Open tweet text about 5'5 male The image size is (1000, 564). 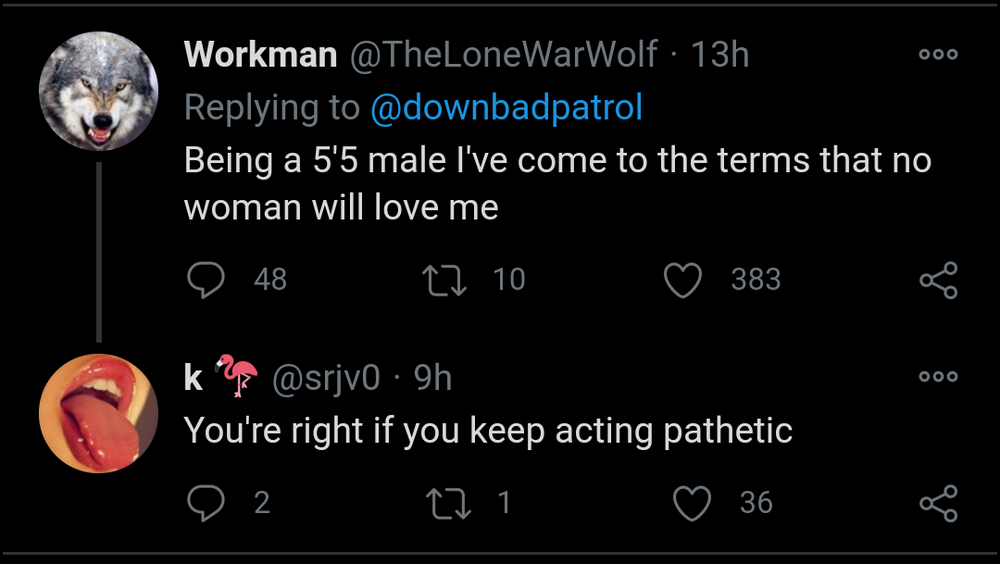[556, 183]
